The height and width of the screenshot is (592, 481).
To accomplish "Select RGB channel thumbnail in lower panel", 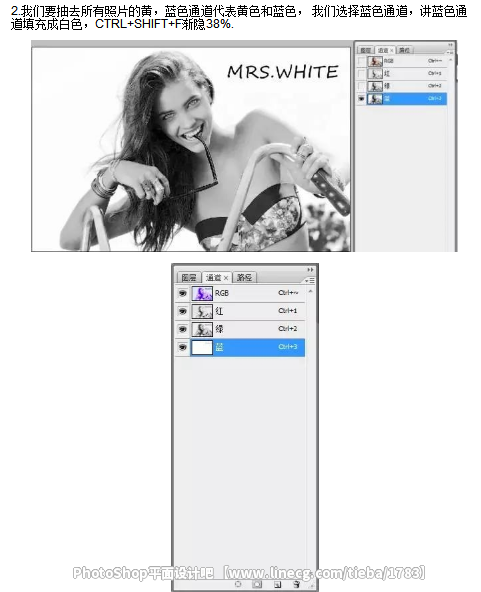I will click(202, 293).
